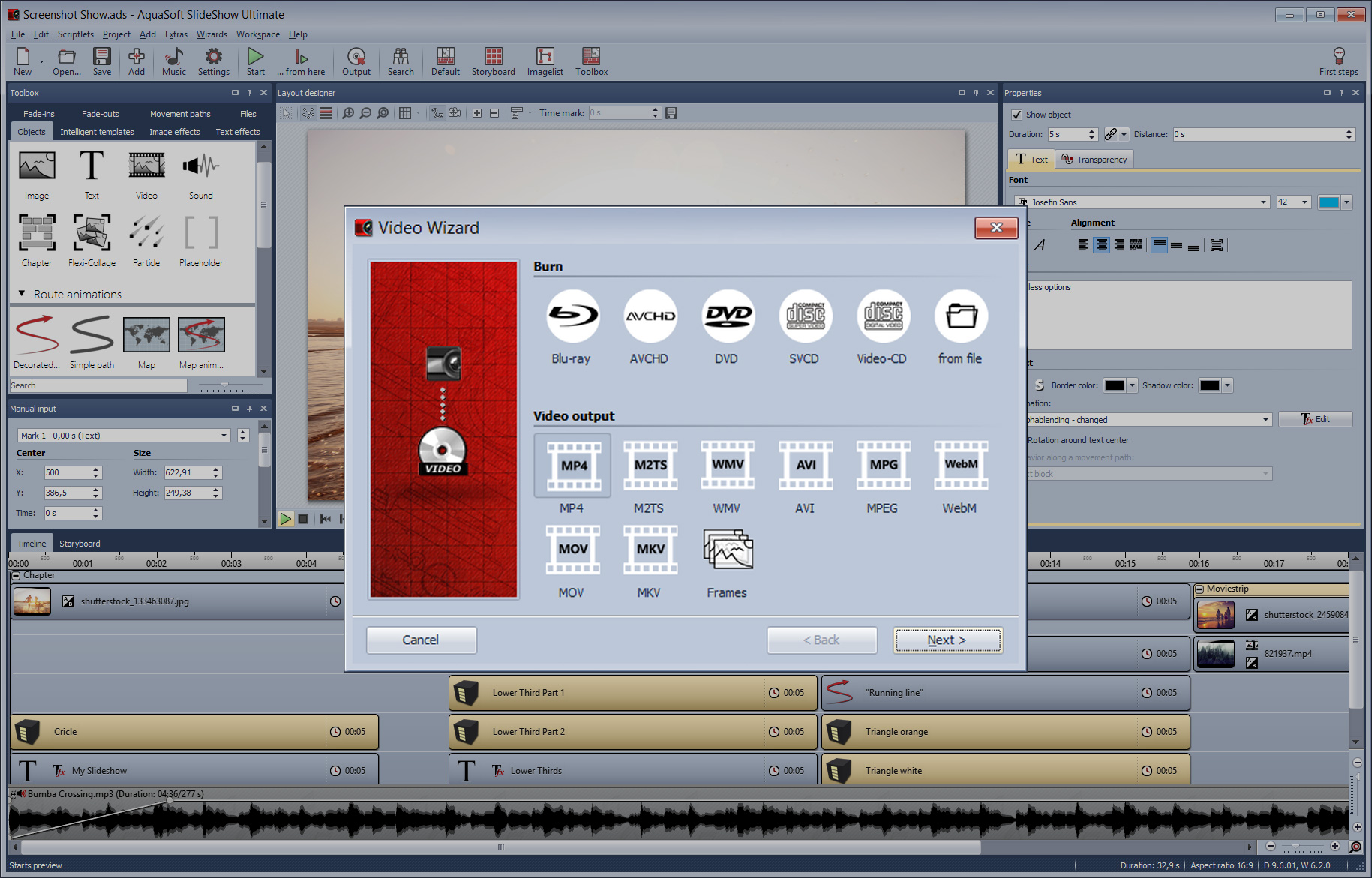Select burn from file option
The width and height of the screenshot is (1372, 878).
click(x=960, y=317)
